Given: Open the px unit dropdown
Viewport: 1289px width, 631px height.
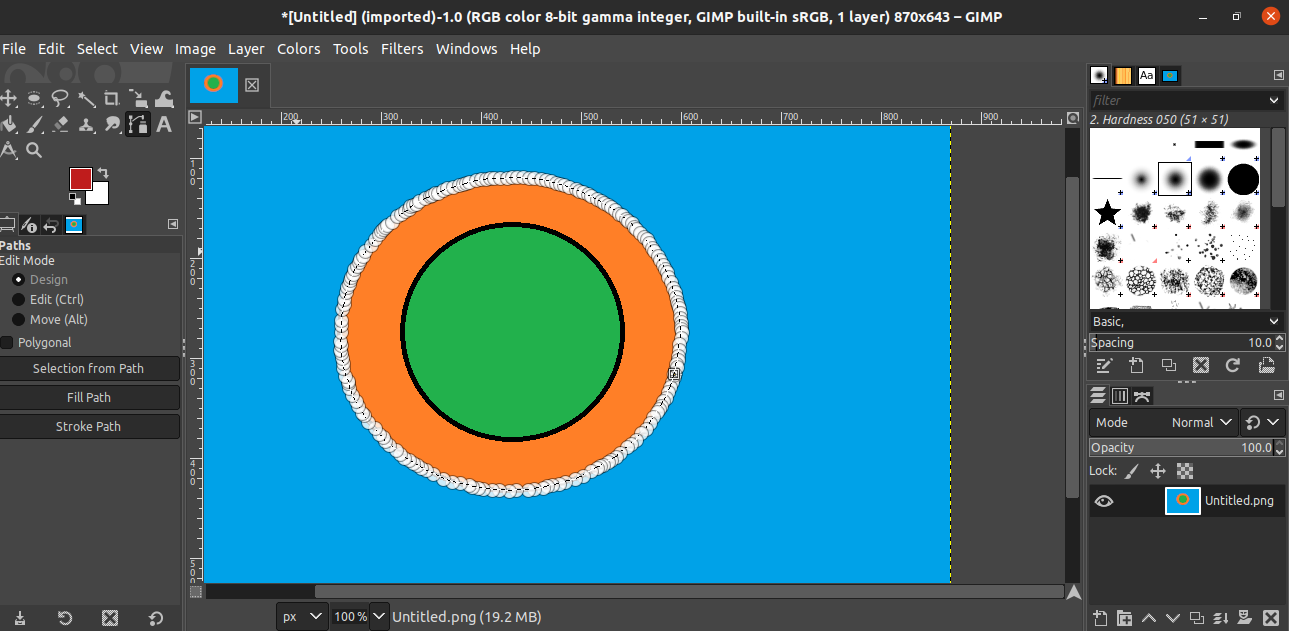Looking at the screenshot, I should 302,617.
